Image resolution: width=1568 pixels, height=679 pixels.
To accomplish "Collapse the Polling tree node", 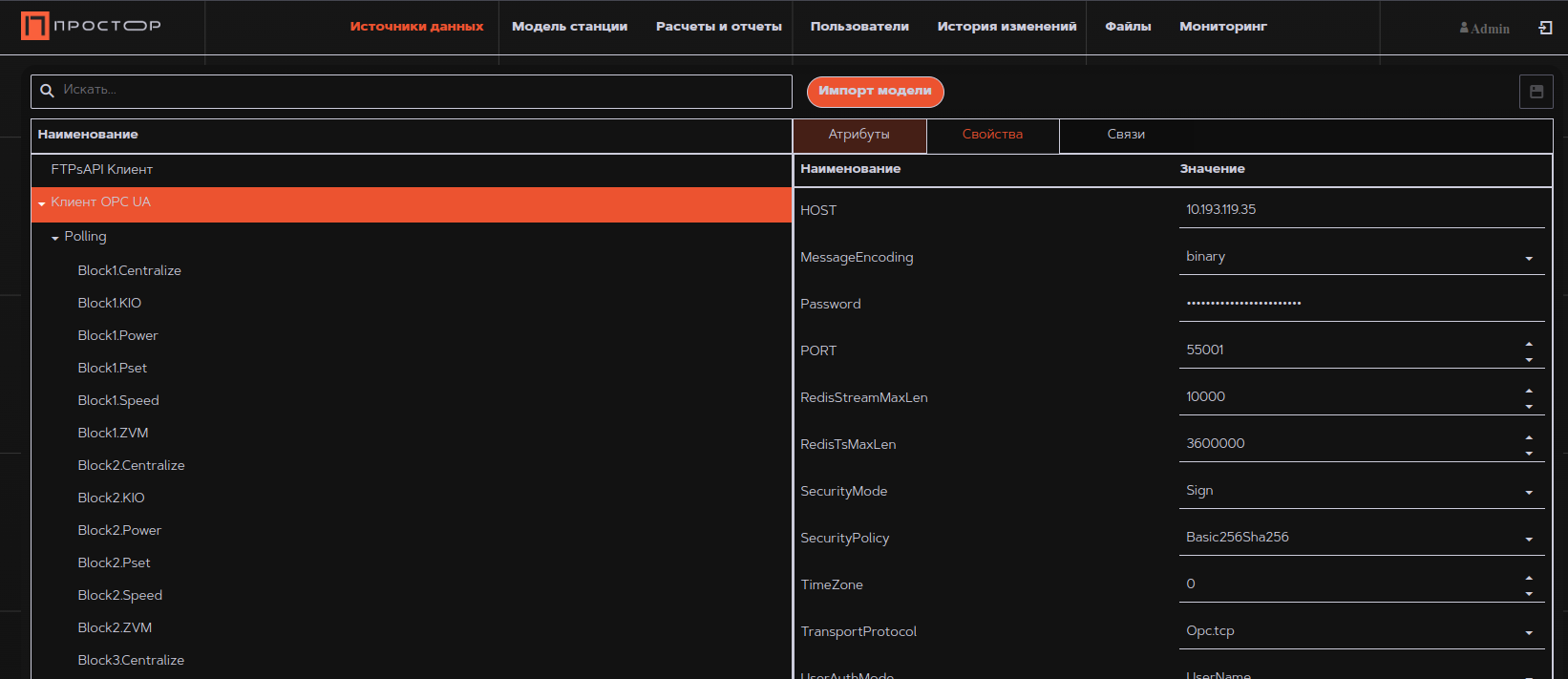I will tap(55, 238).
